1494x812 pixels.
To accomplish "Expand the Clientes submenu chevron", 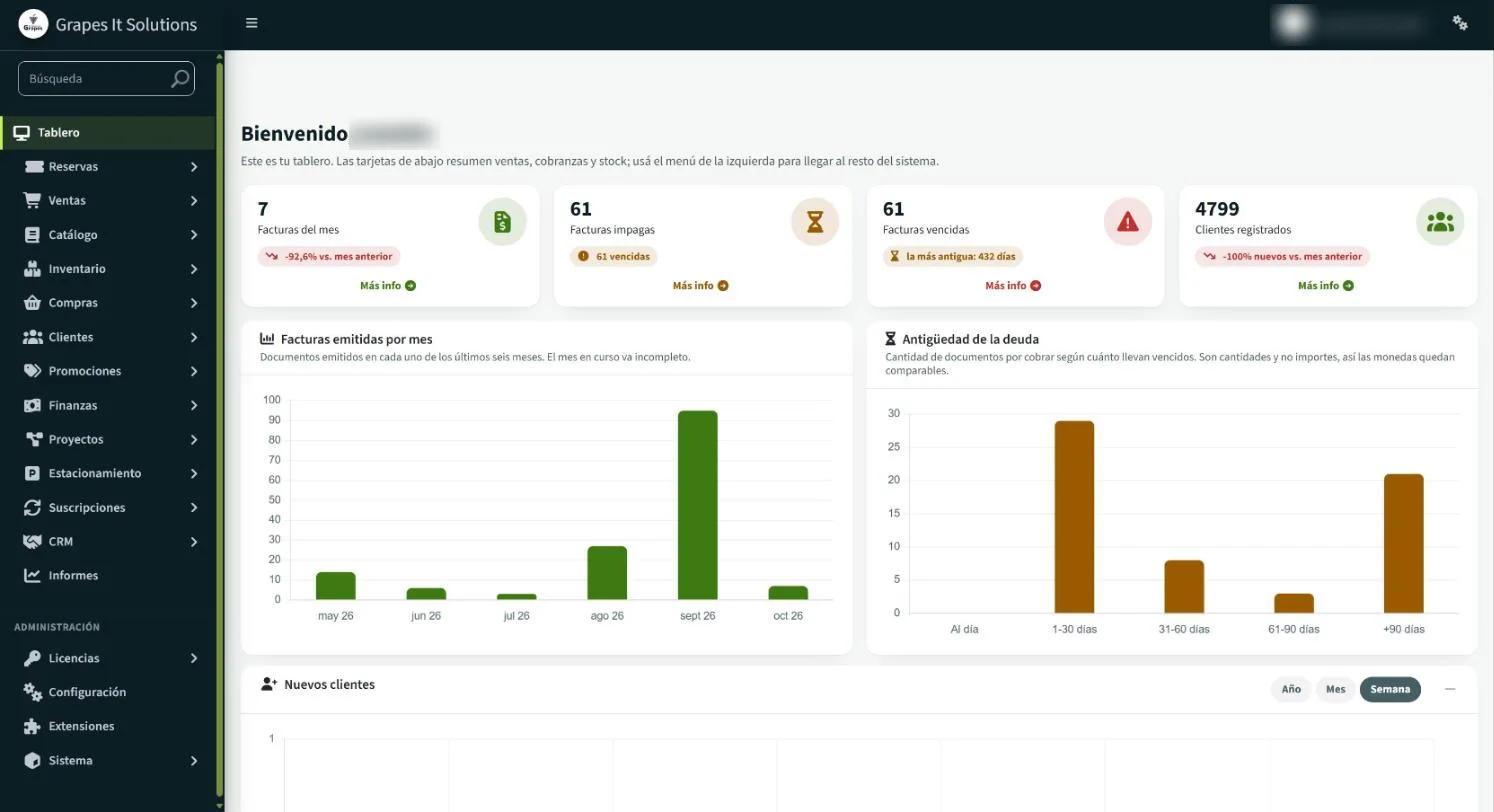I will tap(194, 337).
